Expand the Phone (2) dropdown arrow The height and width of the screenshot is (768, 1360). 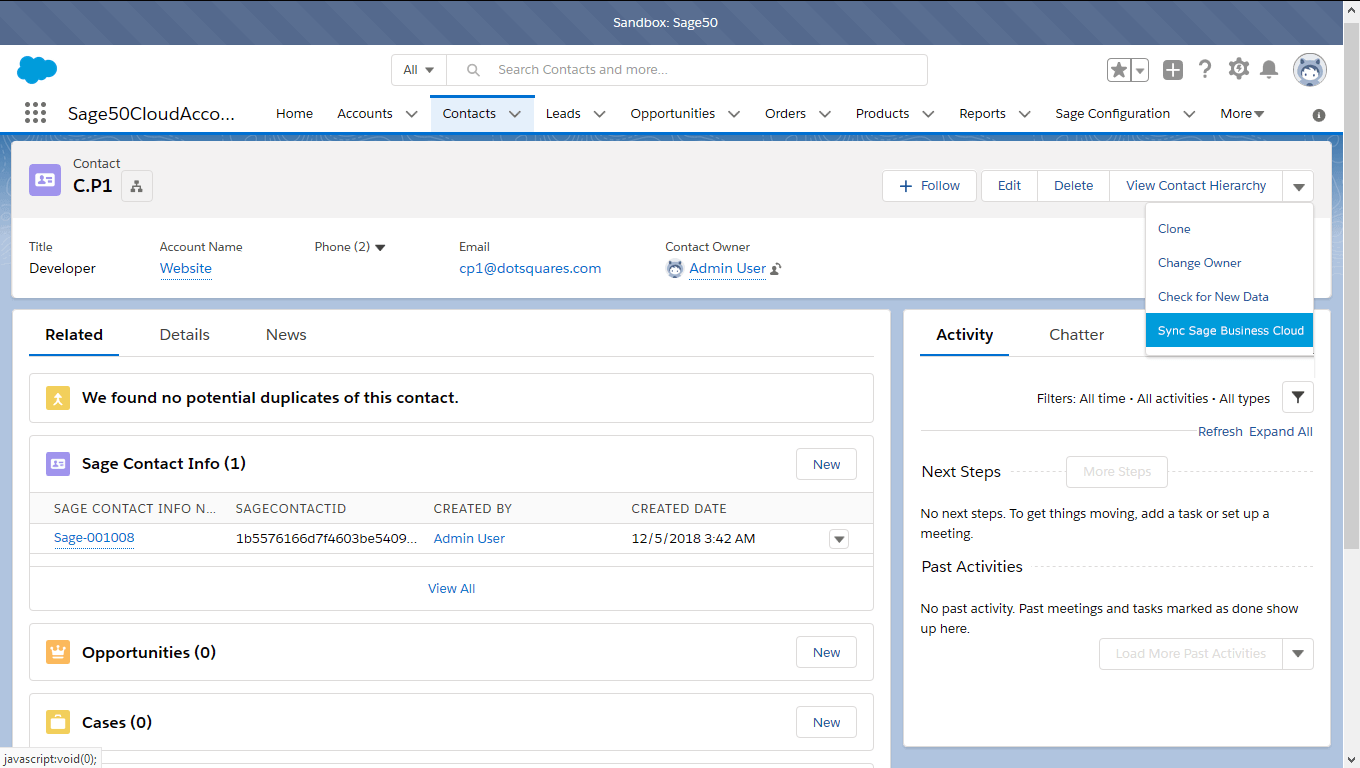pos(380,247)
